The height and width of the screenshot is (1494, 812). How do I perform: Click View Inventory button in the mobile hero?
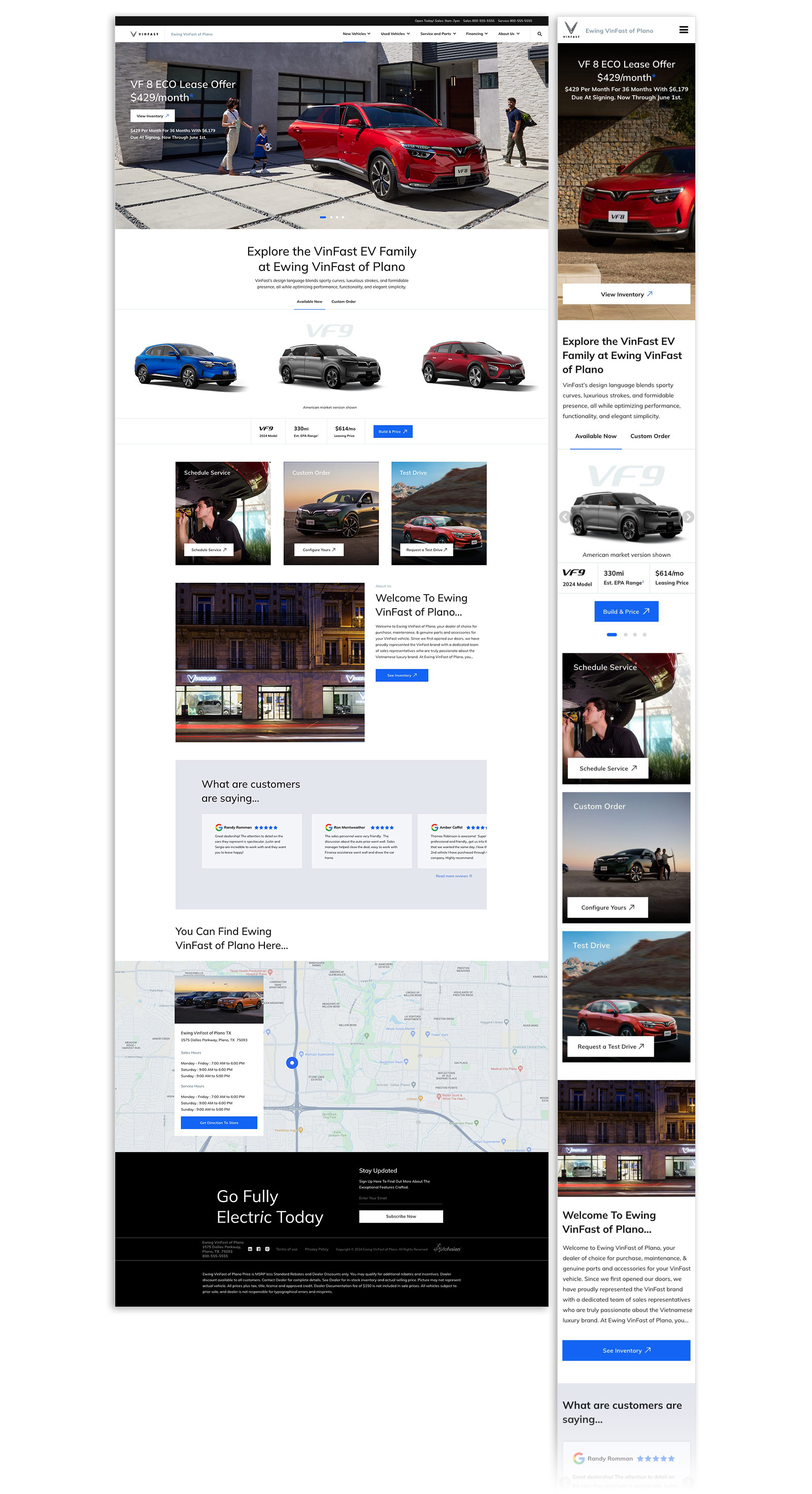626,294
